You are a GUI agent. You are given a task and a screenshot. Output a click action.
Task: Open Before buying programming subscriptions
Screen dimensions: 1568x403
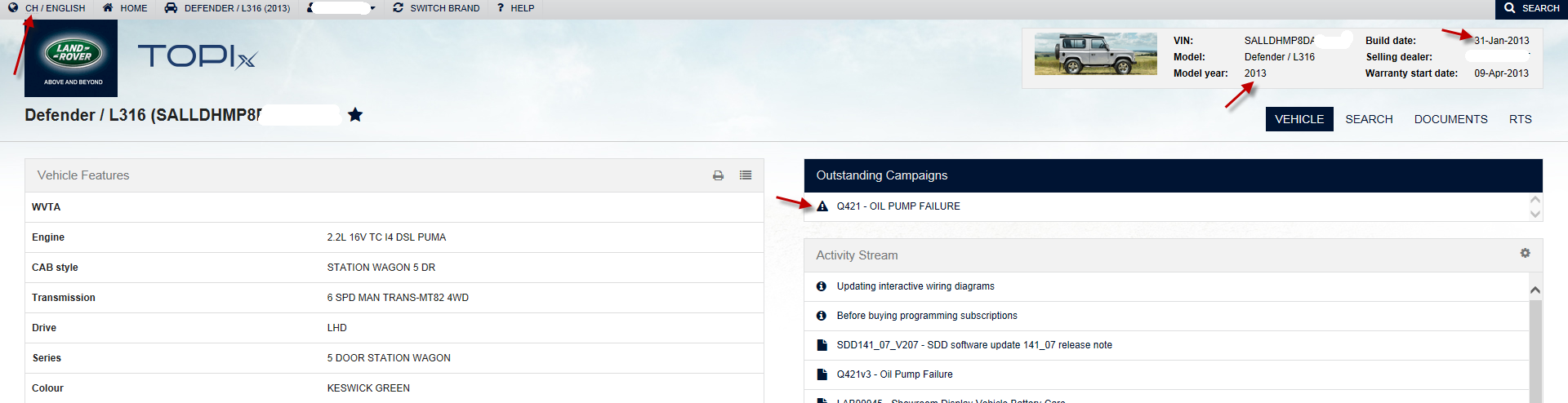click(x=927, y=316)
